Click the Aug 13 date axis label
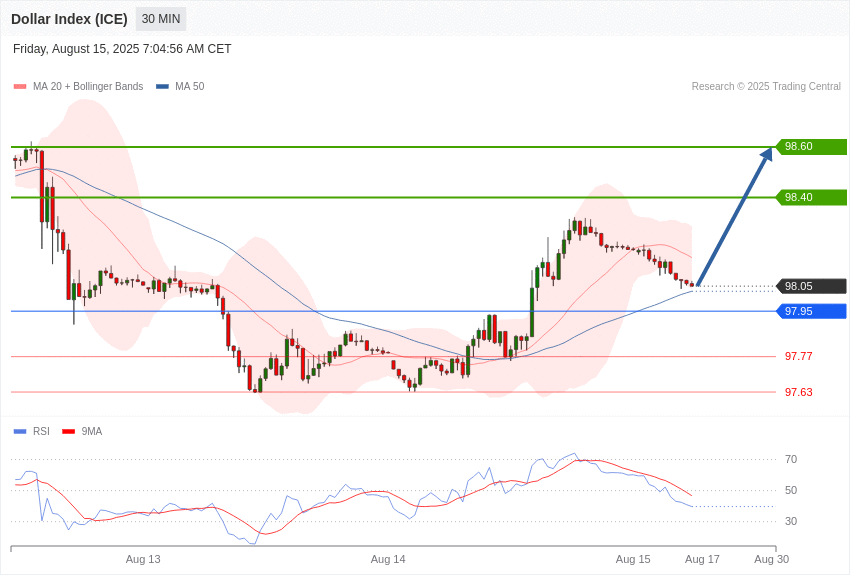The height and width of the screenshot is (576, 850). [143, 559]
